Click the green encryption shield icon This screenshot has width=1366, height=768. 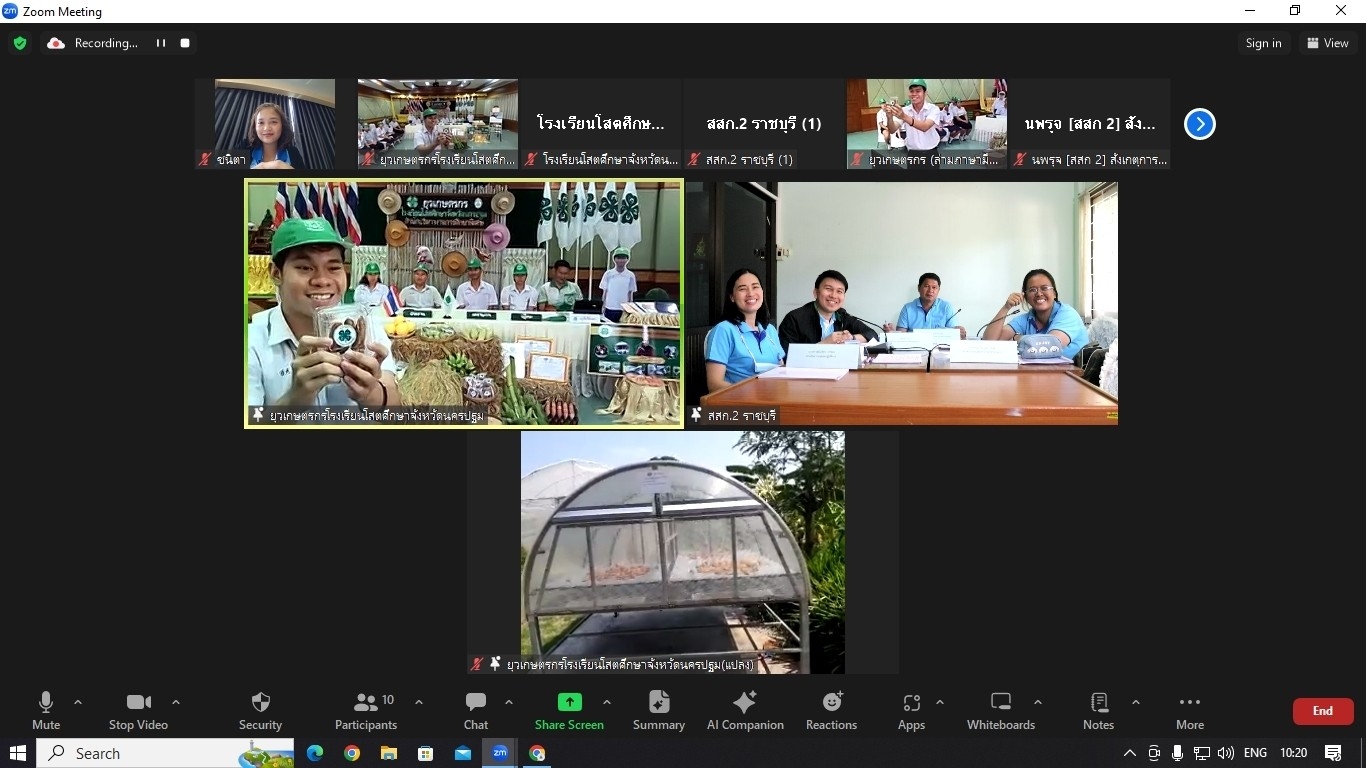[20, 43]
